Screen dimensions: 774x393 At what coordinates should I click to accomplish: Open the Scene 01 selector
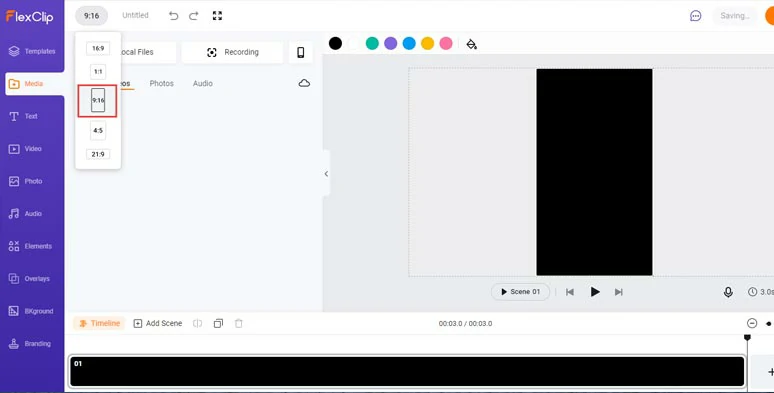(x=520, y=292)
